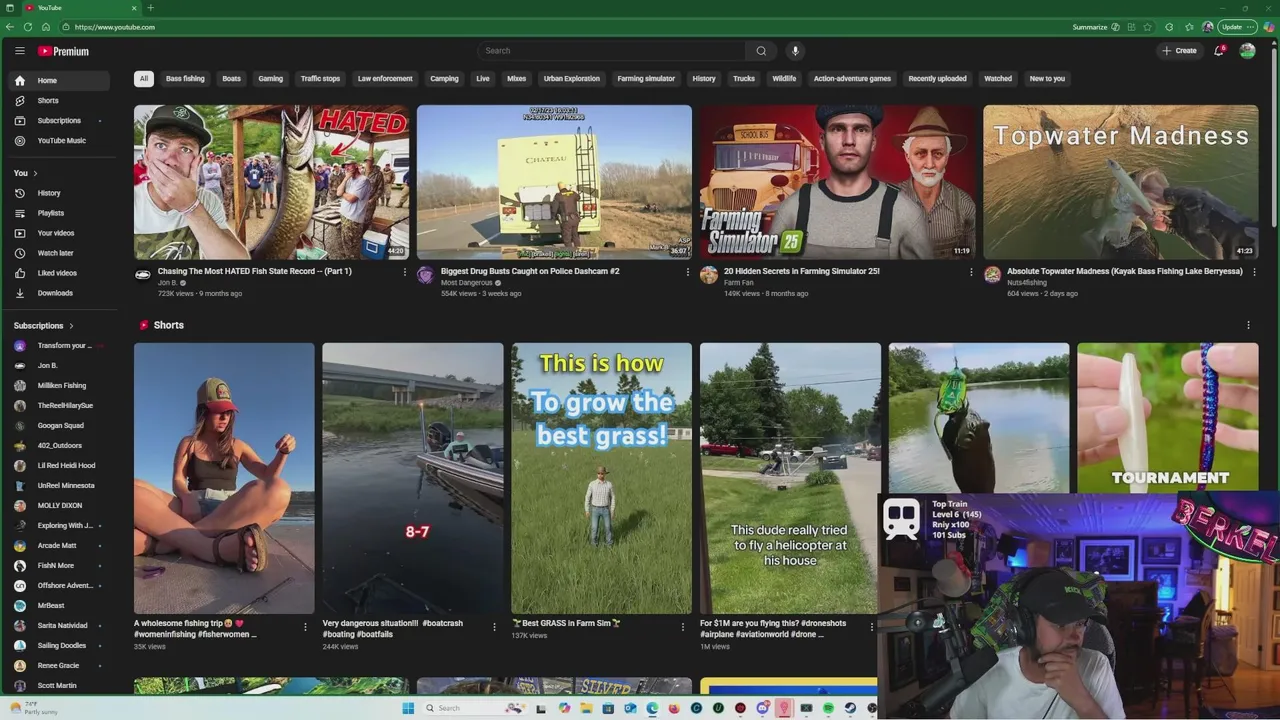This screenshot has width=1280, height=720.
Task: Open Milliken Fishing subscription channel
Action: coord(59,385)
